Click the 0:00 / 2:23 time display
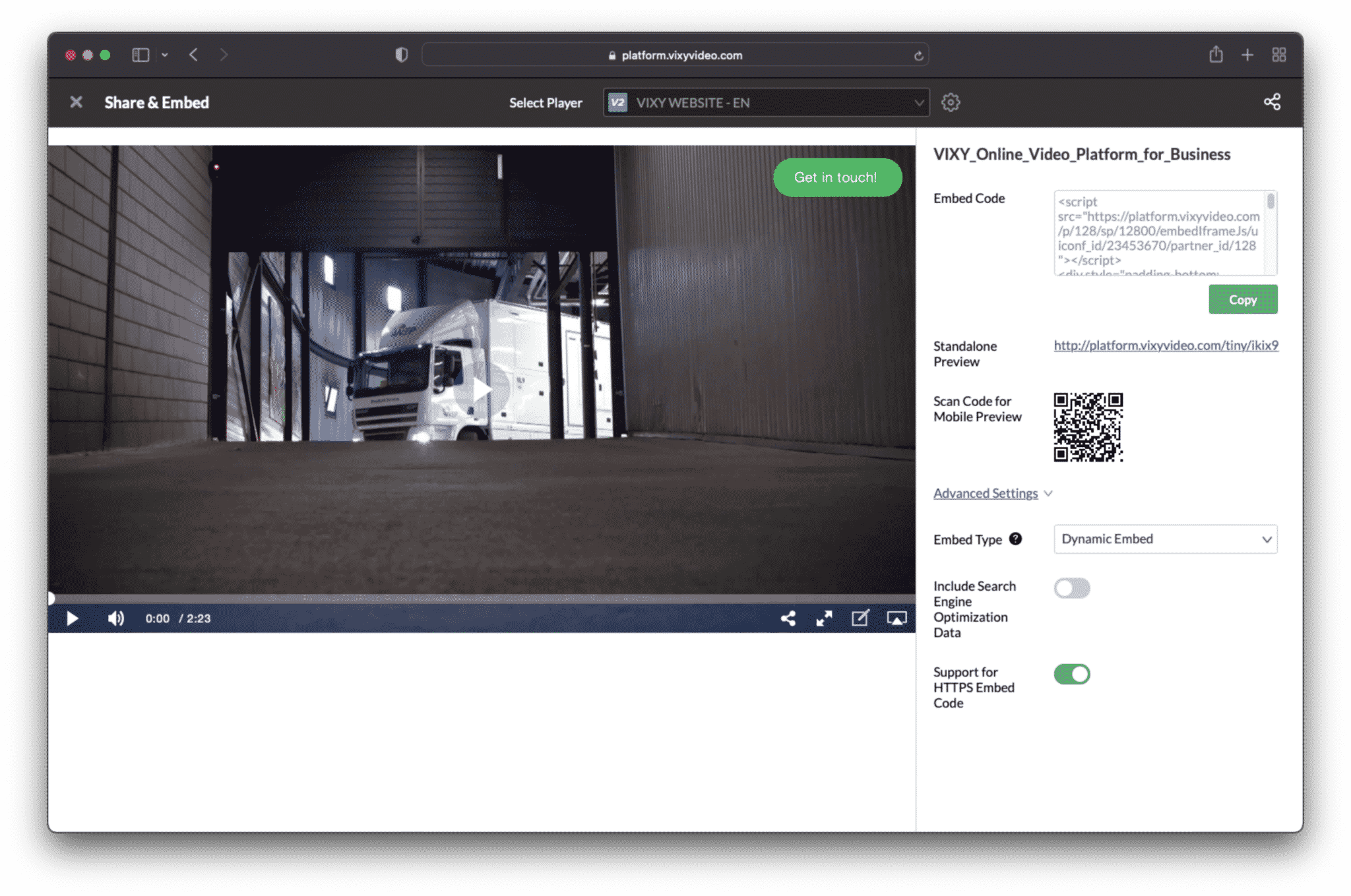Screen dimensions: 1351x896 tap(178, 618)
